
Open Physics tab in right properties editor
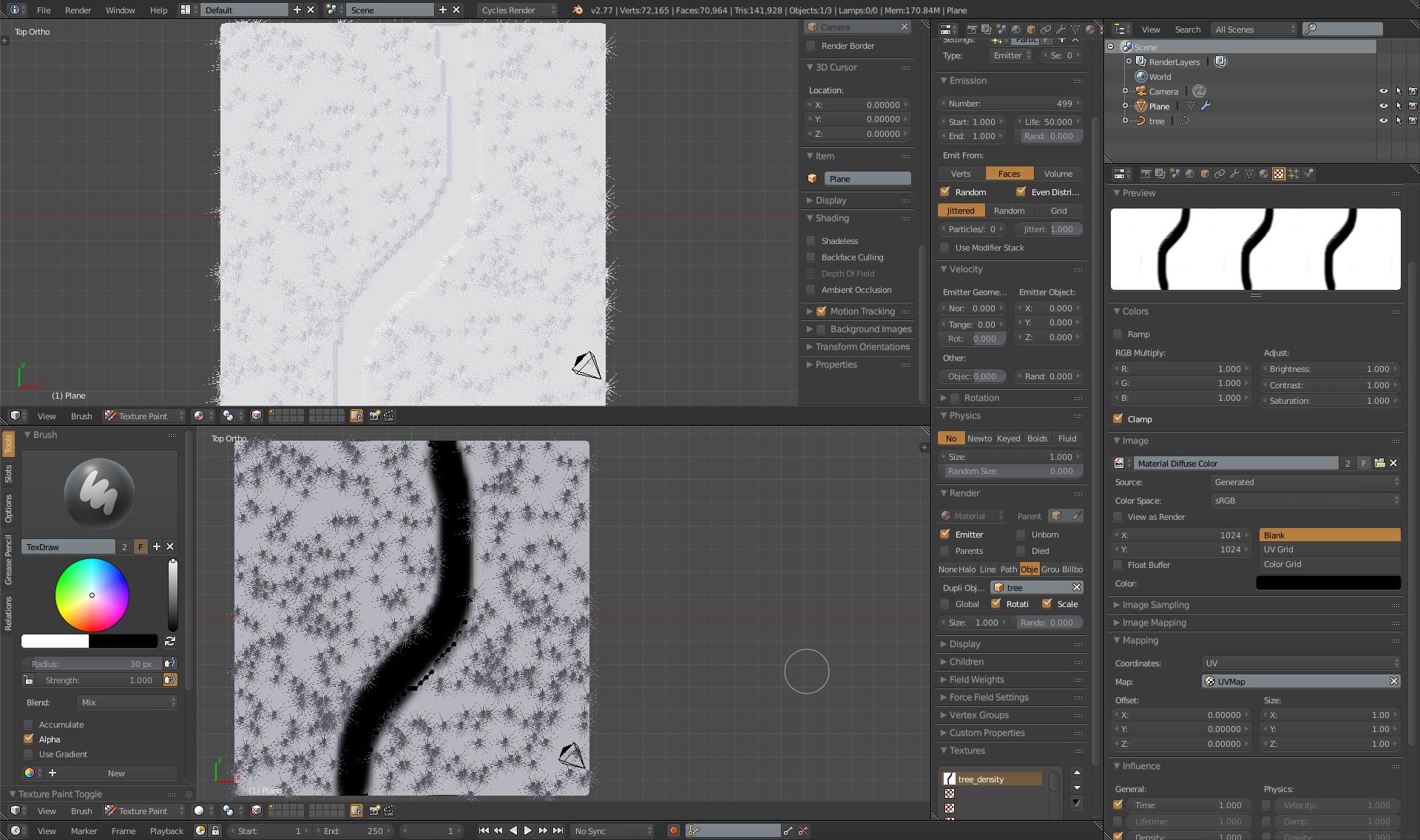click(x=1308, y=174)
